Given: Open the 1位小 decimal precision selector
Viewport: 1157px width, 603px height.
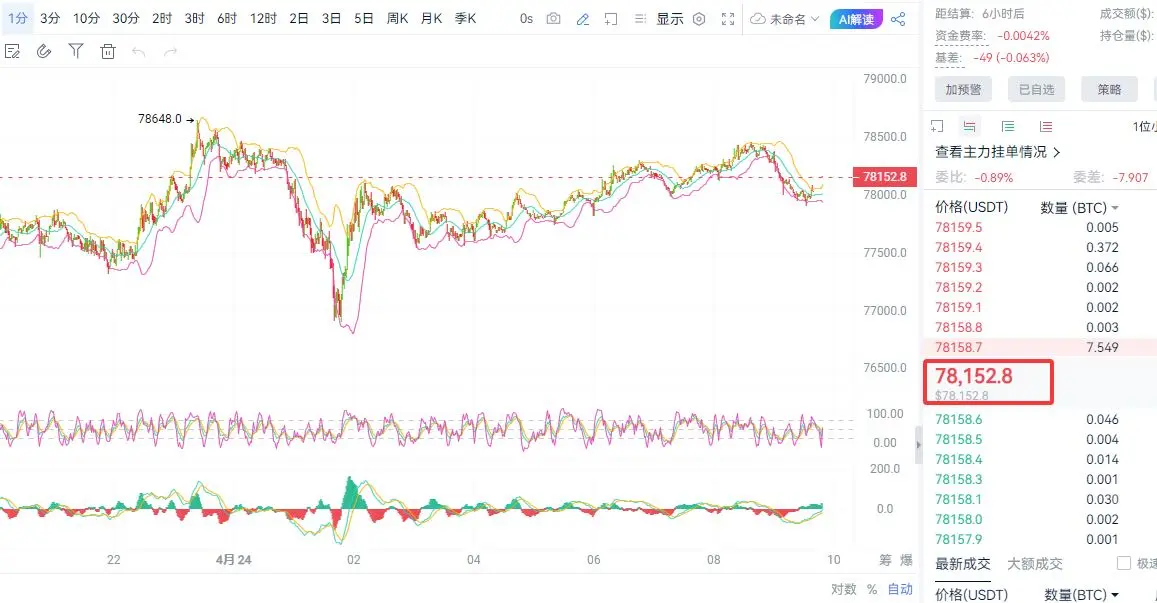Looking at the screenshot, I should coord(1144,126).
